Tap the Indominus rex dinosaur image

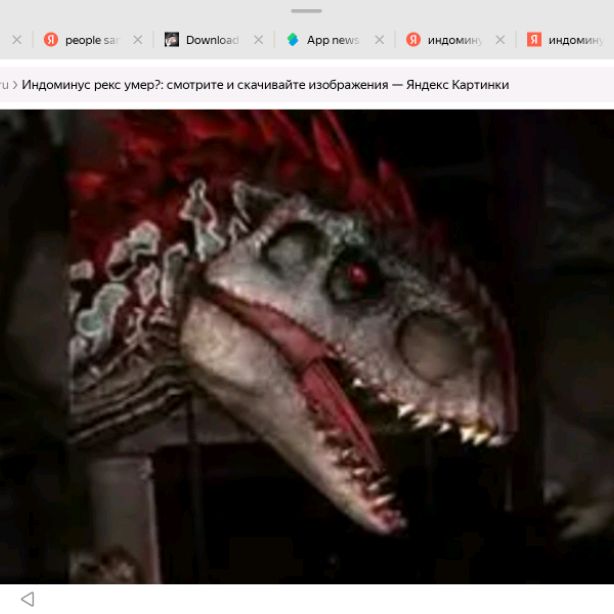pyautogui.click(x=307, y=347)
